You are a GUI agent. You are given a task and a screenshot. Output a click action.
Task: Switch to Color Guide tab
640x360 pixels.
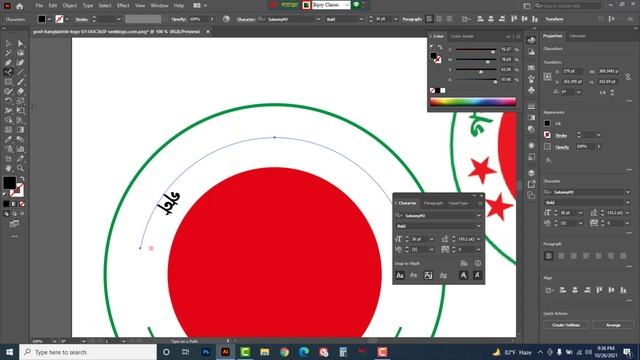tap(462, 36)
